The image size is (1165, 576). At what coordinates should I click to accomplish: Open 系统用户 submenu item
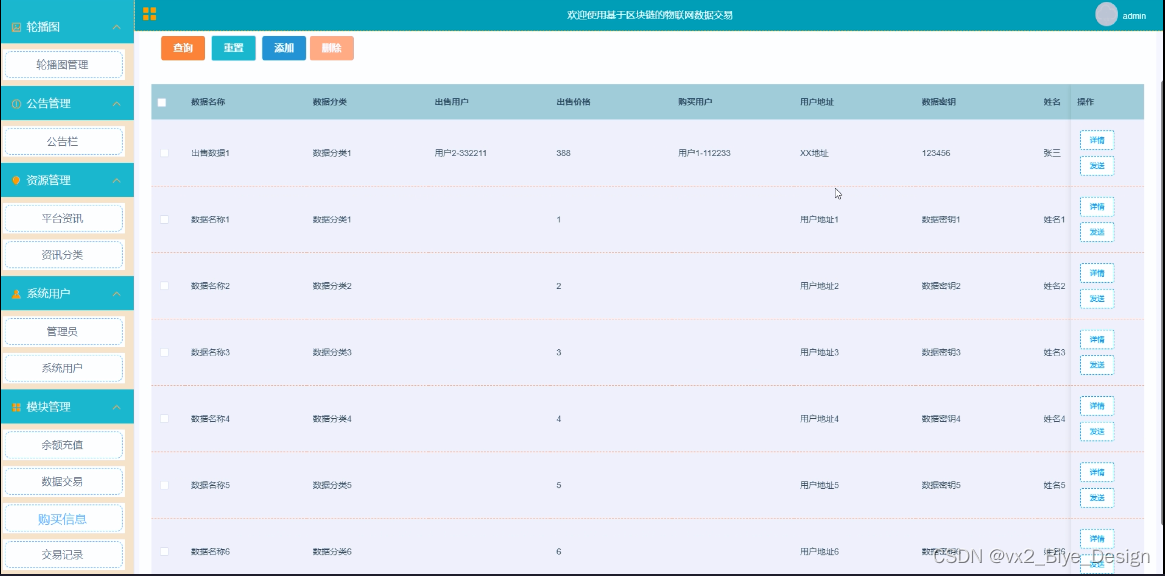63,368
